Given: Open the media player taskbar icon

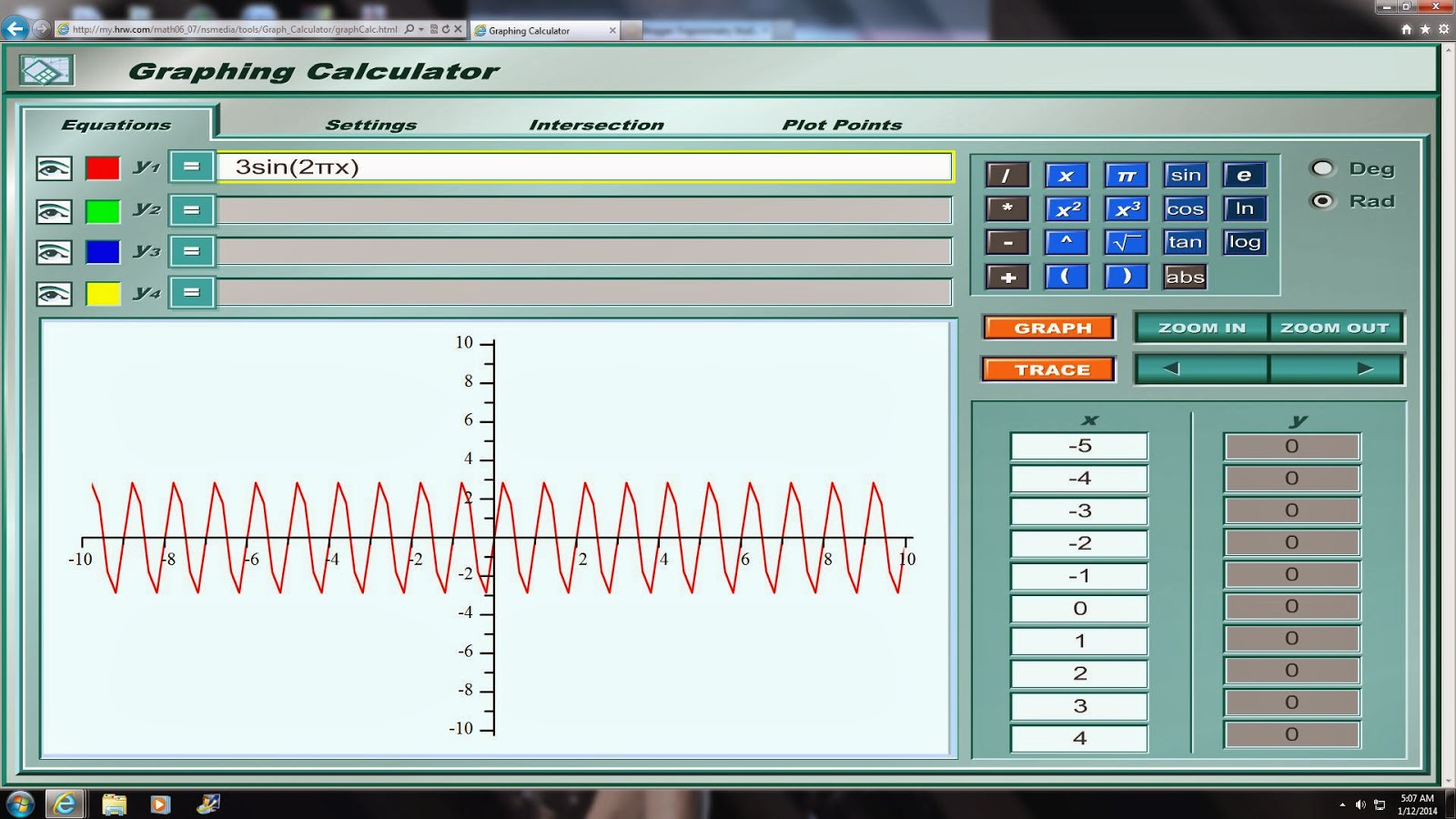Looking at the screenshot, I should point(160,804).
